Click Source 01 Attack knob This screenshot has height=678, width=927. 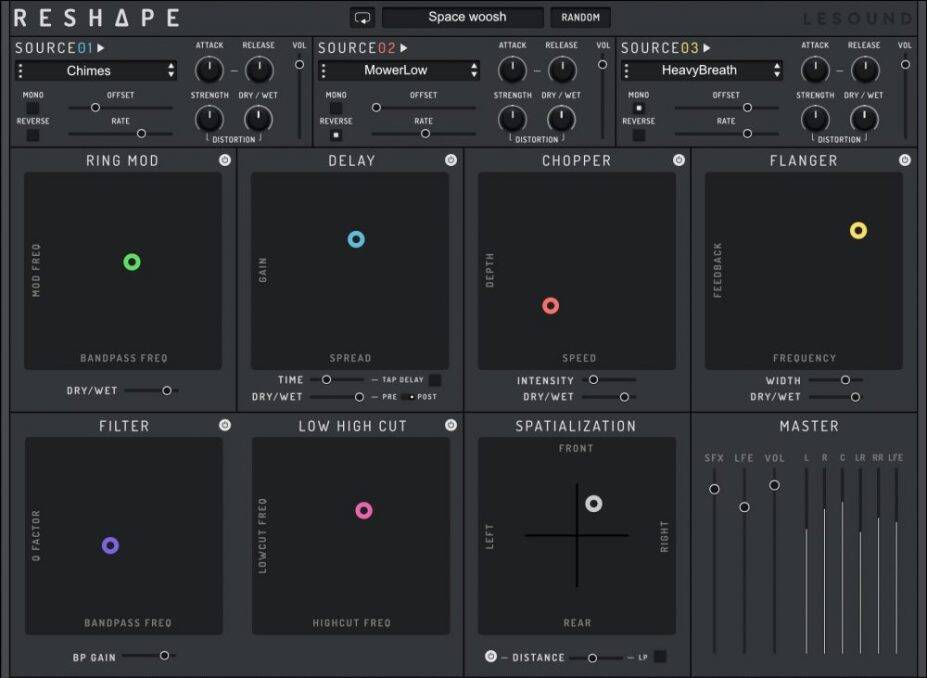click(209, 70)
